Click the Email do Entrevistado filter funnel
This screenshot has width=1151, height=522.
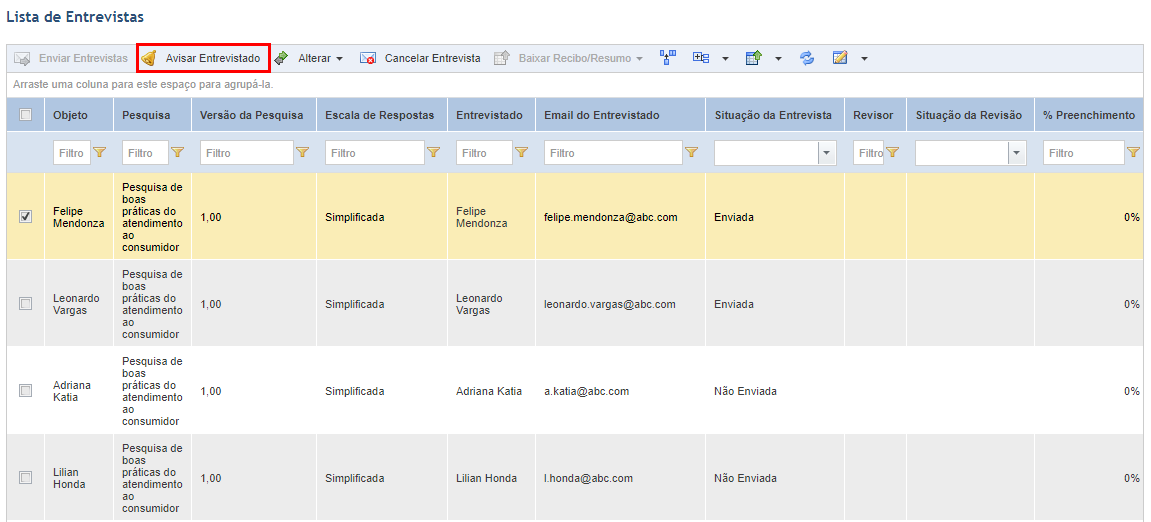click(x=691, y=153)
